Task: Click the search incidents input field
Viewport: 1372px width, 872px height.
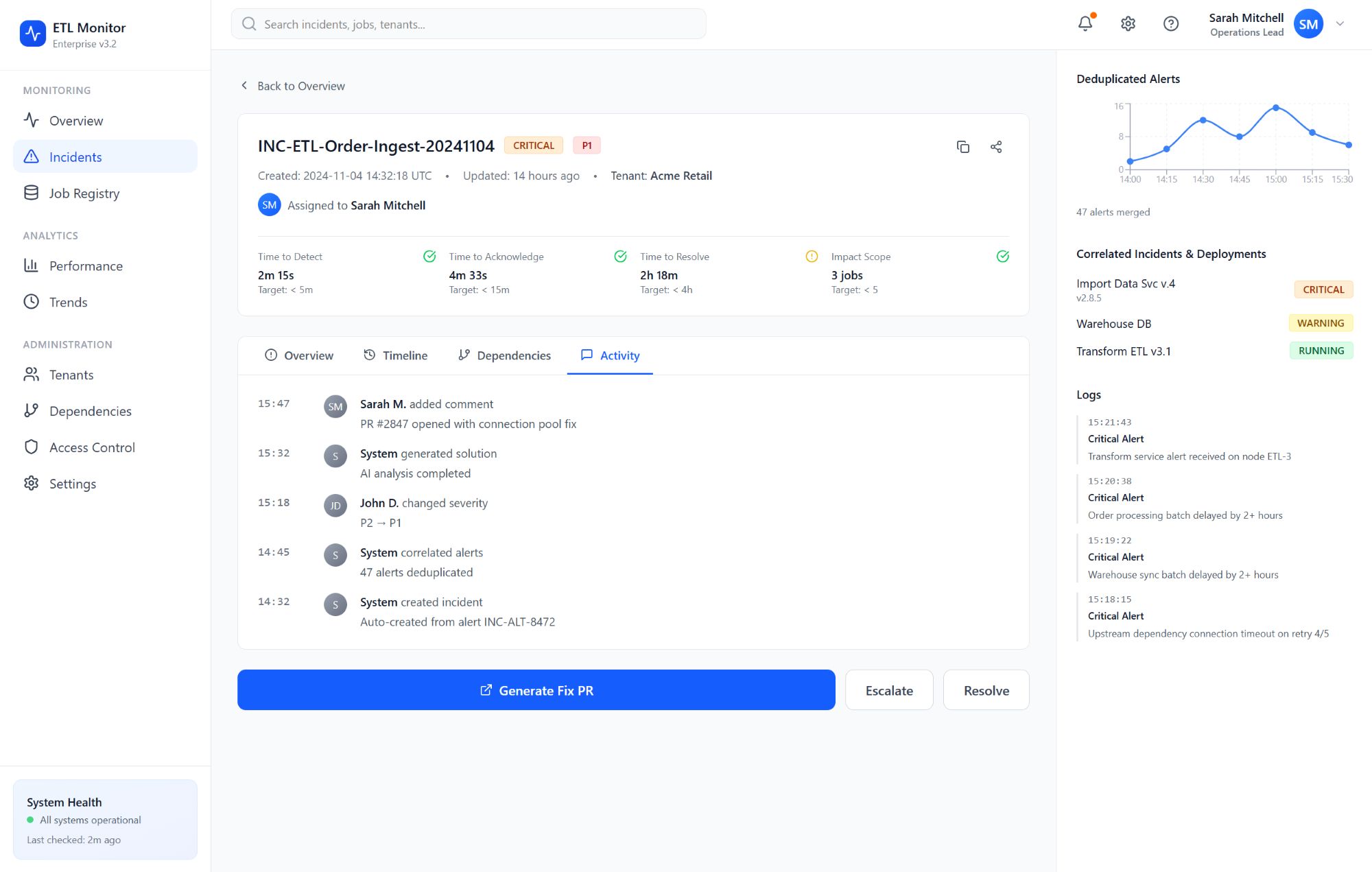Action: click(469, 24)
